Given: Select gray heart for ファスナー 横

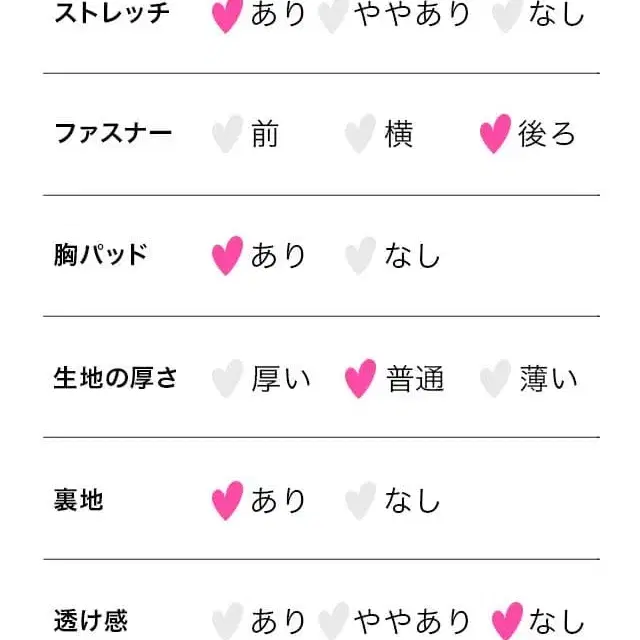Looking at the screenshot, I should pyautogui.click(x=360, y=134).
